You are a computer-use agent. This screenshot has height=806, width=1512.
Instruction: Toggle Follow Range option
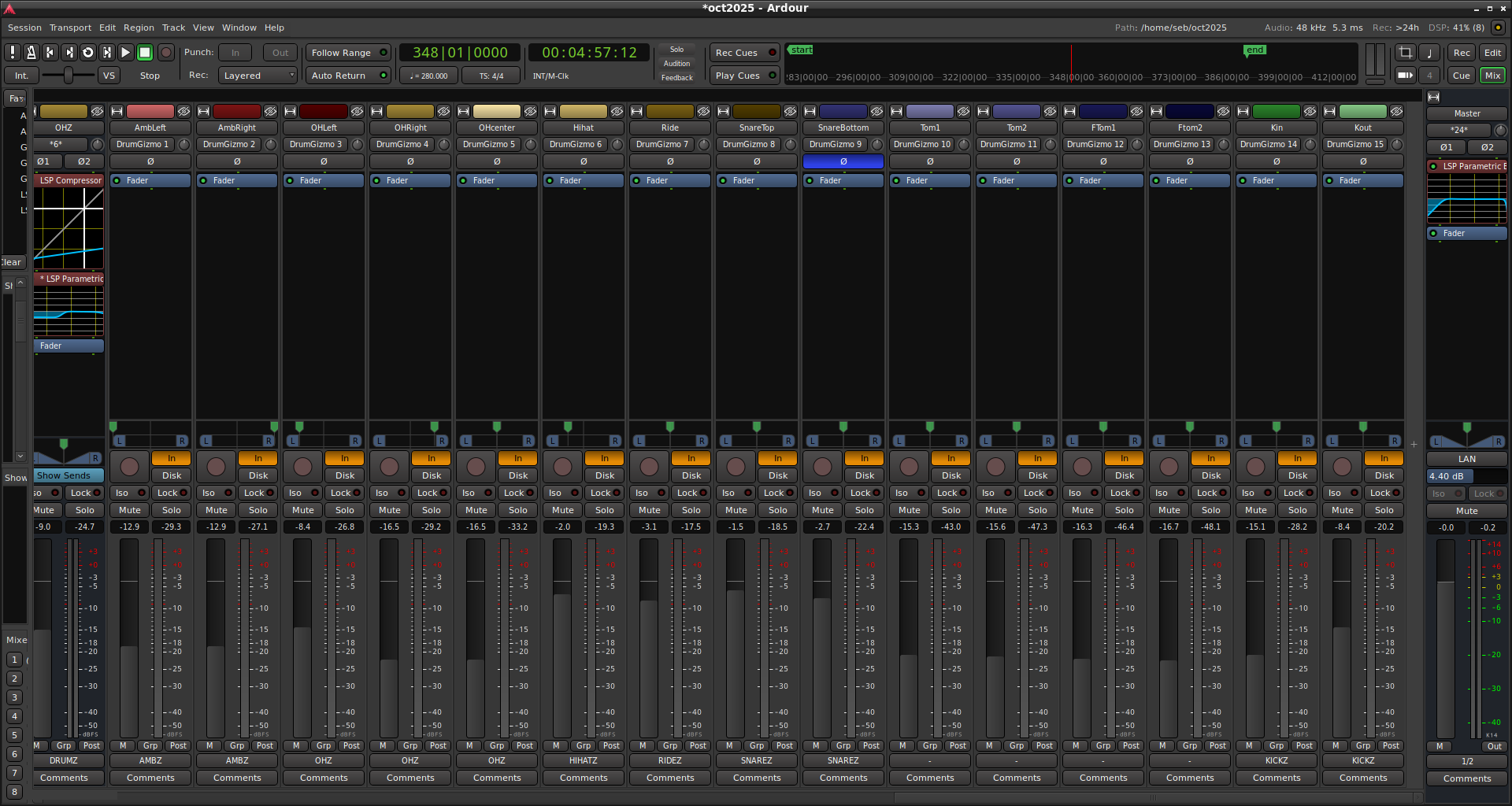coord(348,53)
